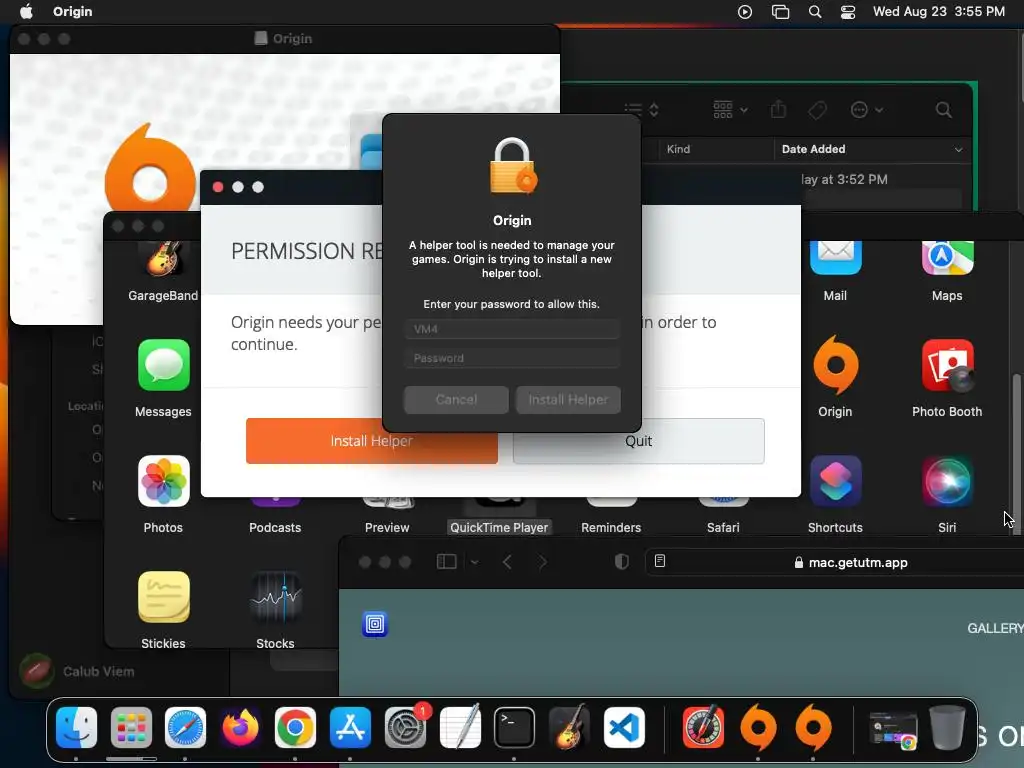Image resolution: width=1024 pixels, height=768 pixels.
Task: Open Messages app icon in Applications window
Action: (x=163, y=365)
